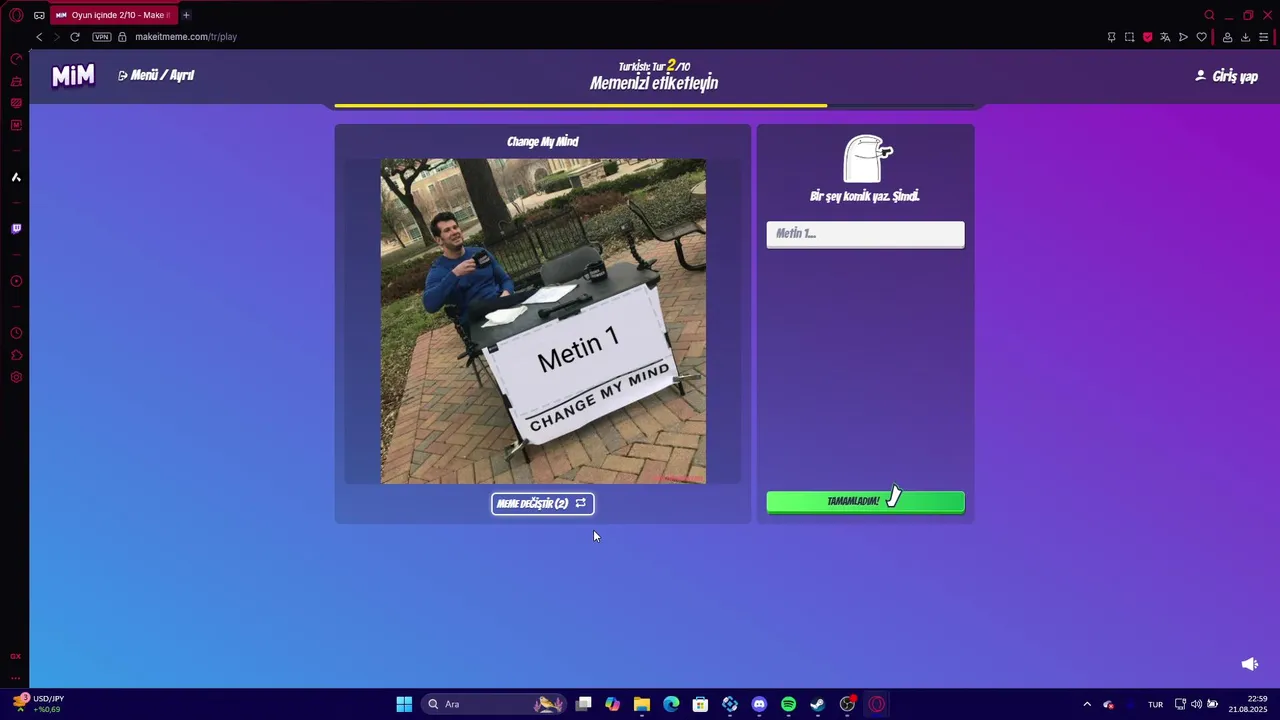Open the Aria AI sidebar icon

16,177
